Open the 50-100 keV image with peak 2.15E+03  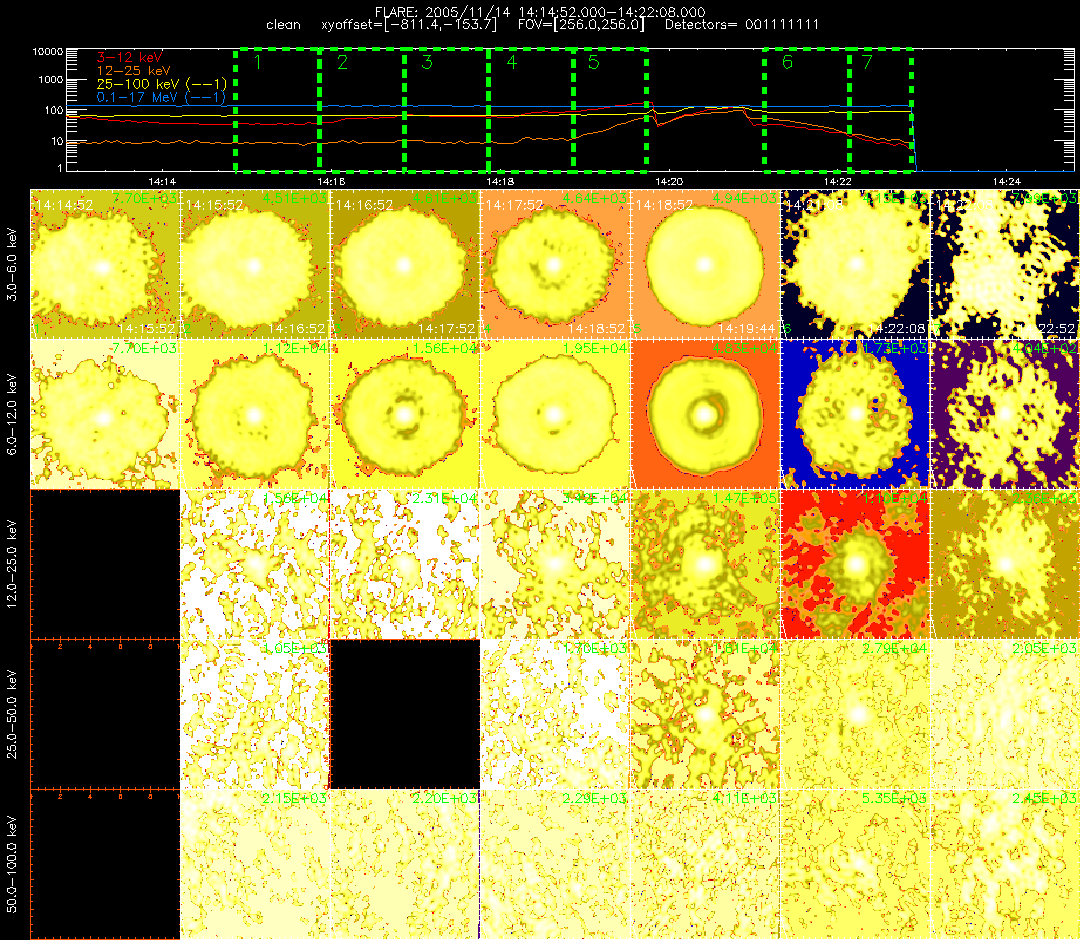[x=255, y=865]
